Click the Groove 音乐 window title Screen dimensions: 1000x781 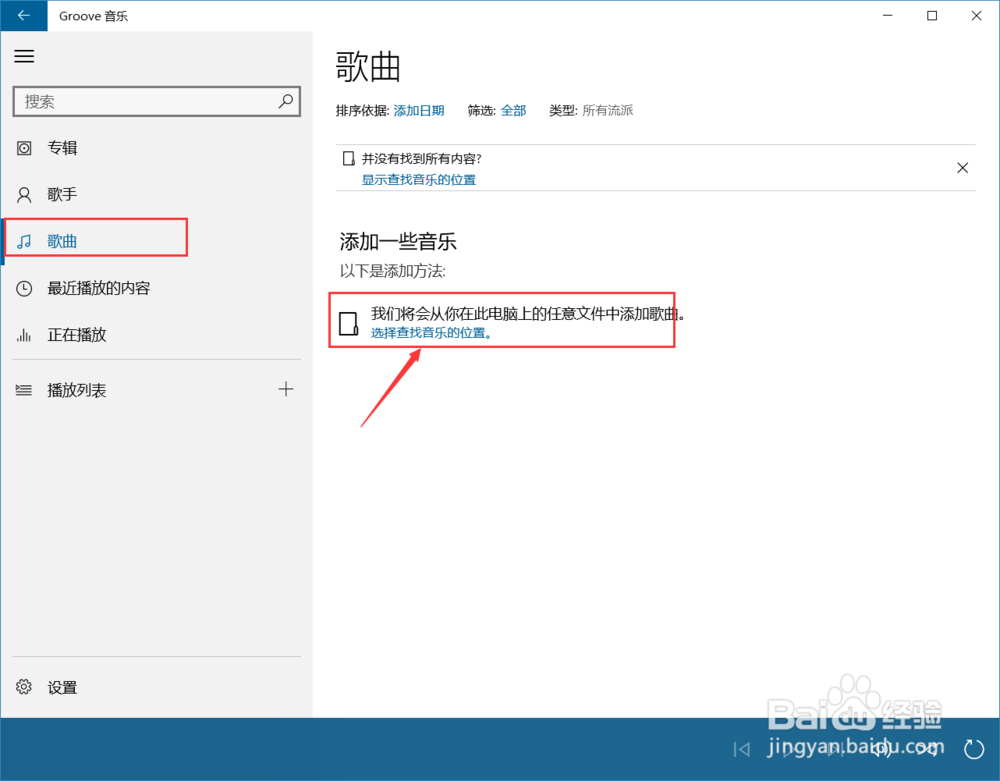point(93,16)
